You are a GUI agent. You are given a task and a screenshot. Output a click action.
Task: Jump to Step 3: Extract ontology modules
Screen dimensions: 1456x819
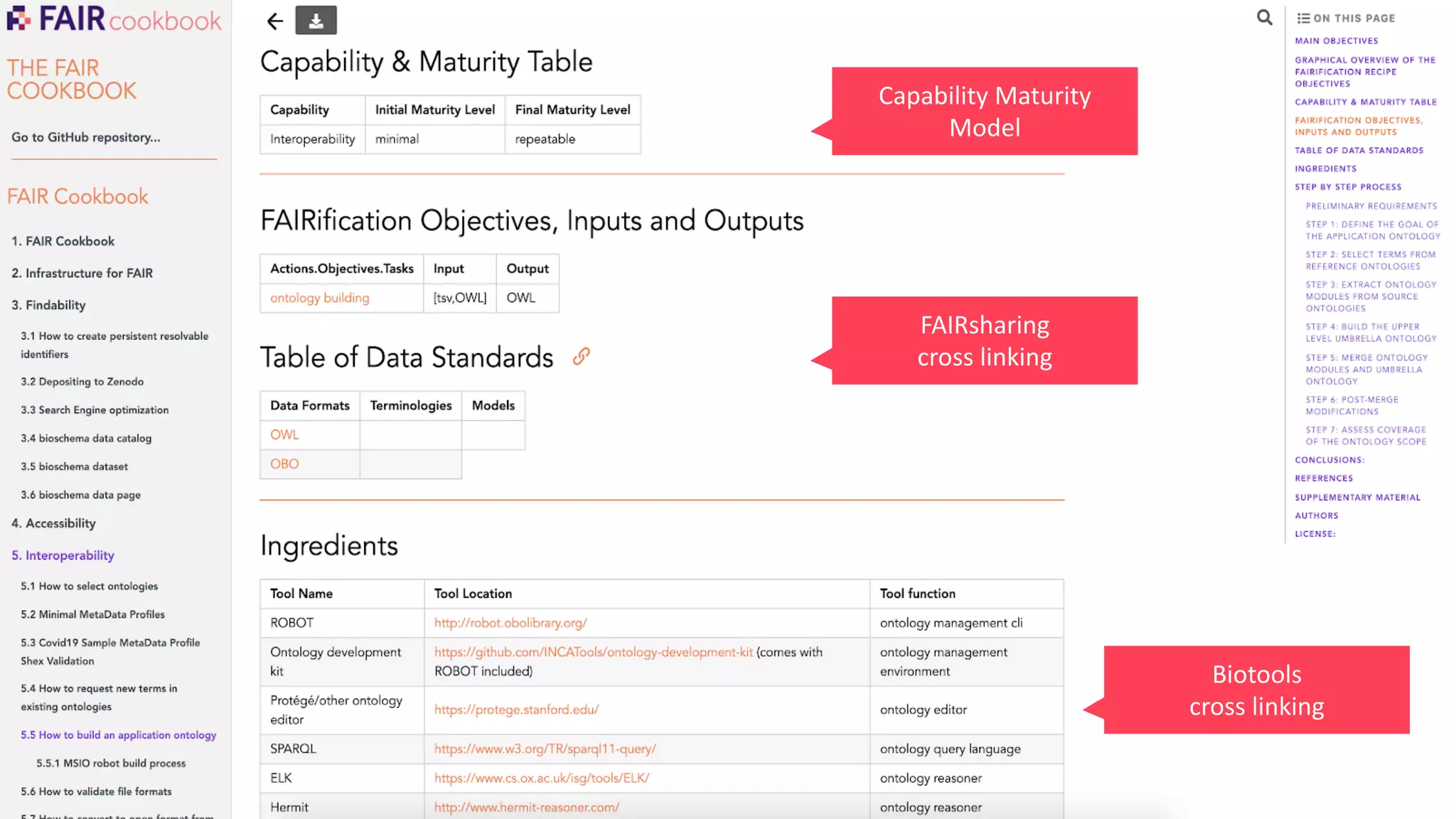point(1371,296)
